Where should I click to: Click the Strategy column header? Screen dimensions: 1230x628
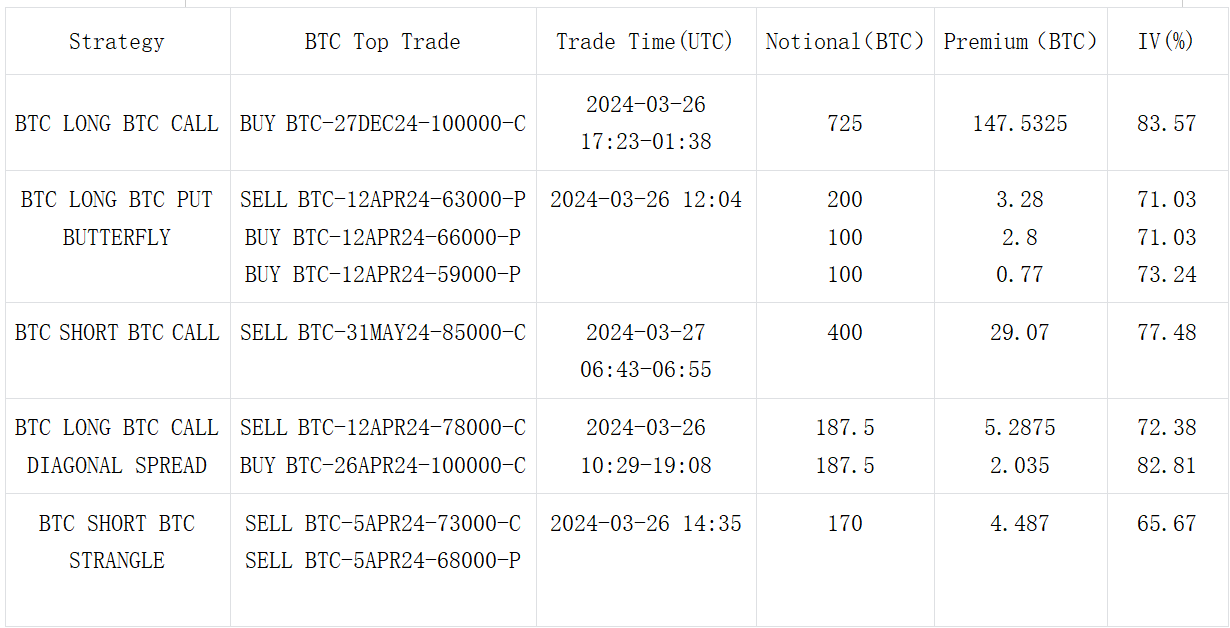click(116, 42)
